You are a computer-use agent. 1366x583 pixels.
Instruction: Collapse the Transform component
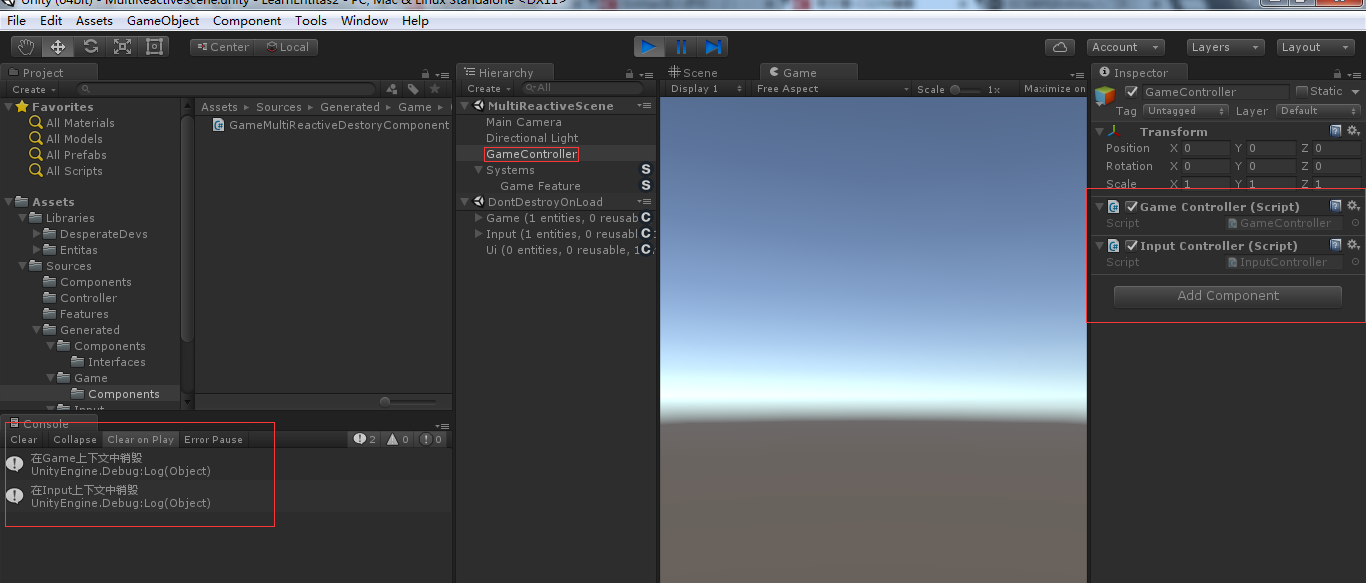1100,131
